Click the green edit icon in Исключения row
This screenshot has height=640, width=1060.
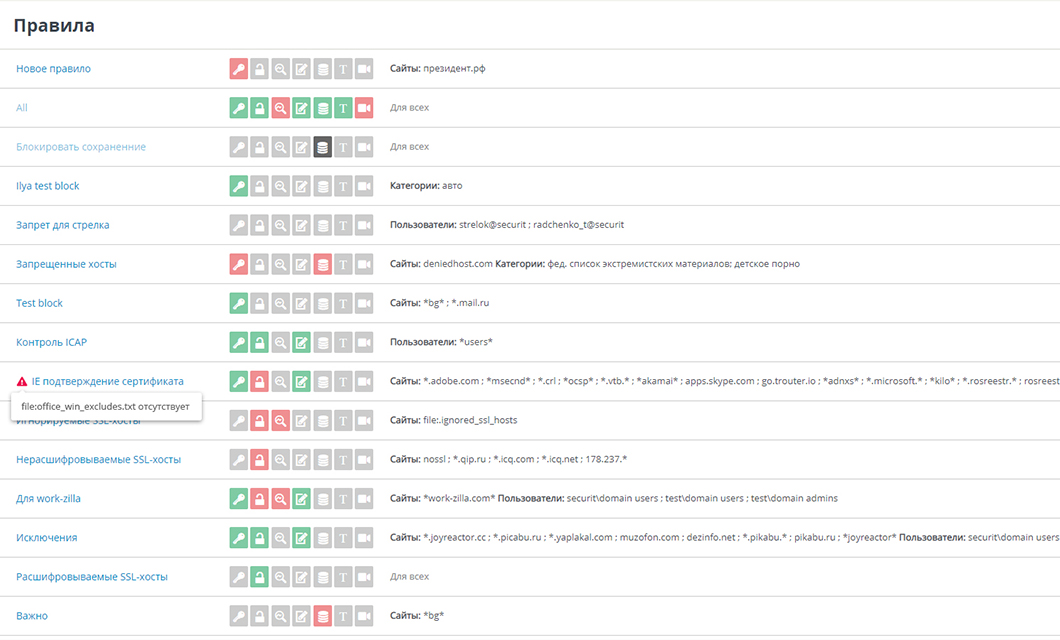[x=302, y=539]
